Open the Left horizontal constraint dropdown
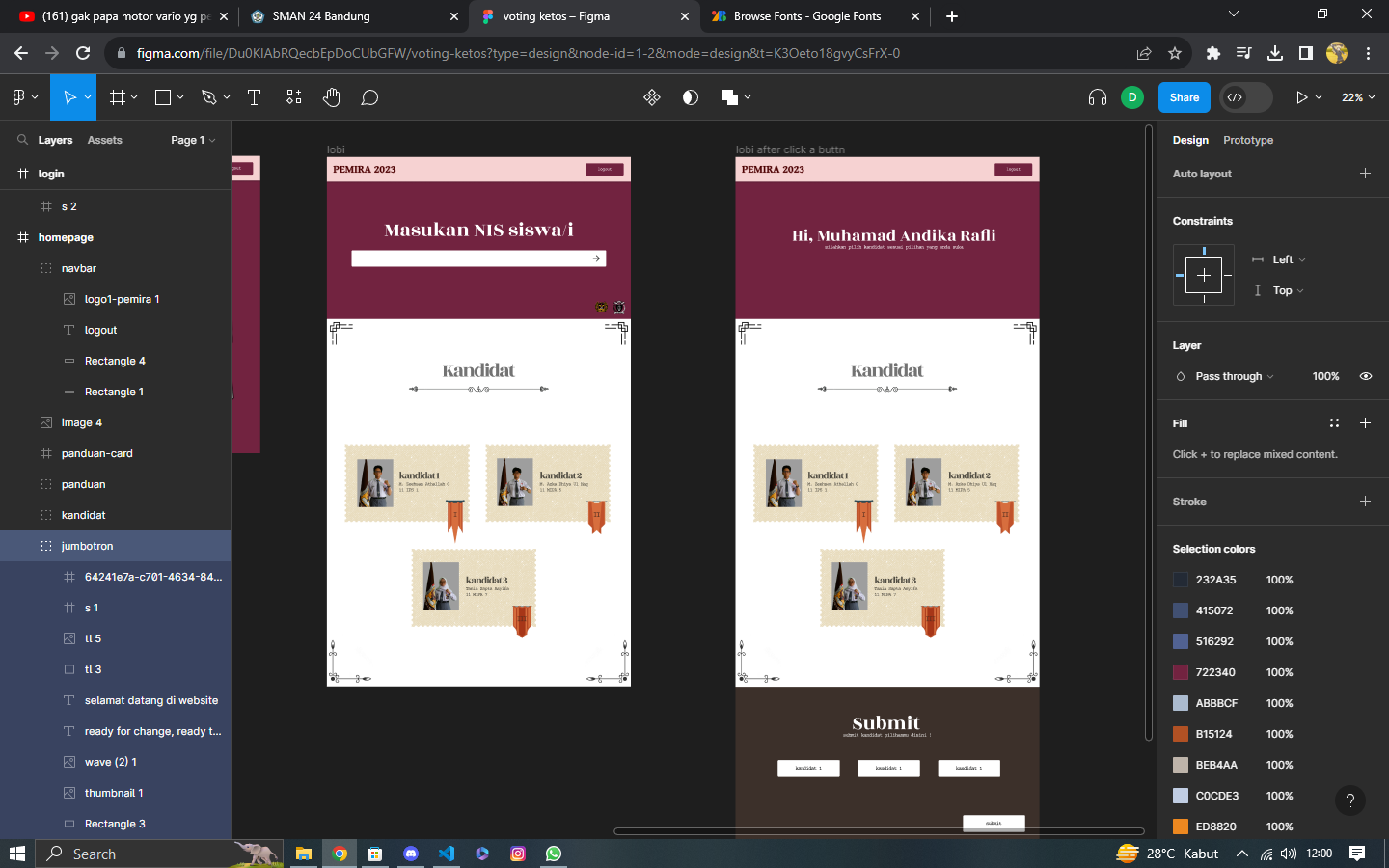 coord(1290,259)
